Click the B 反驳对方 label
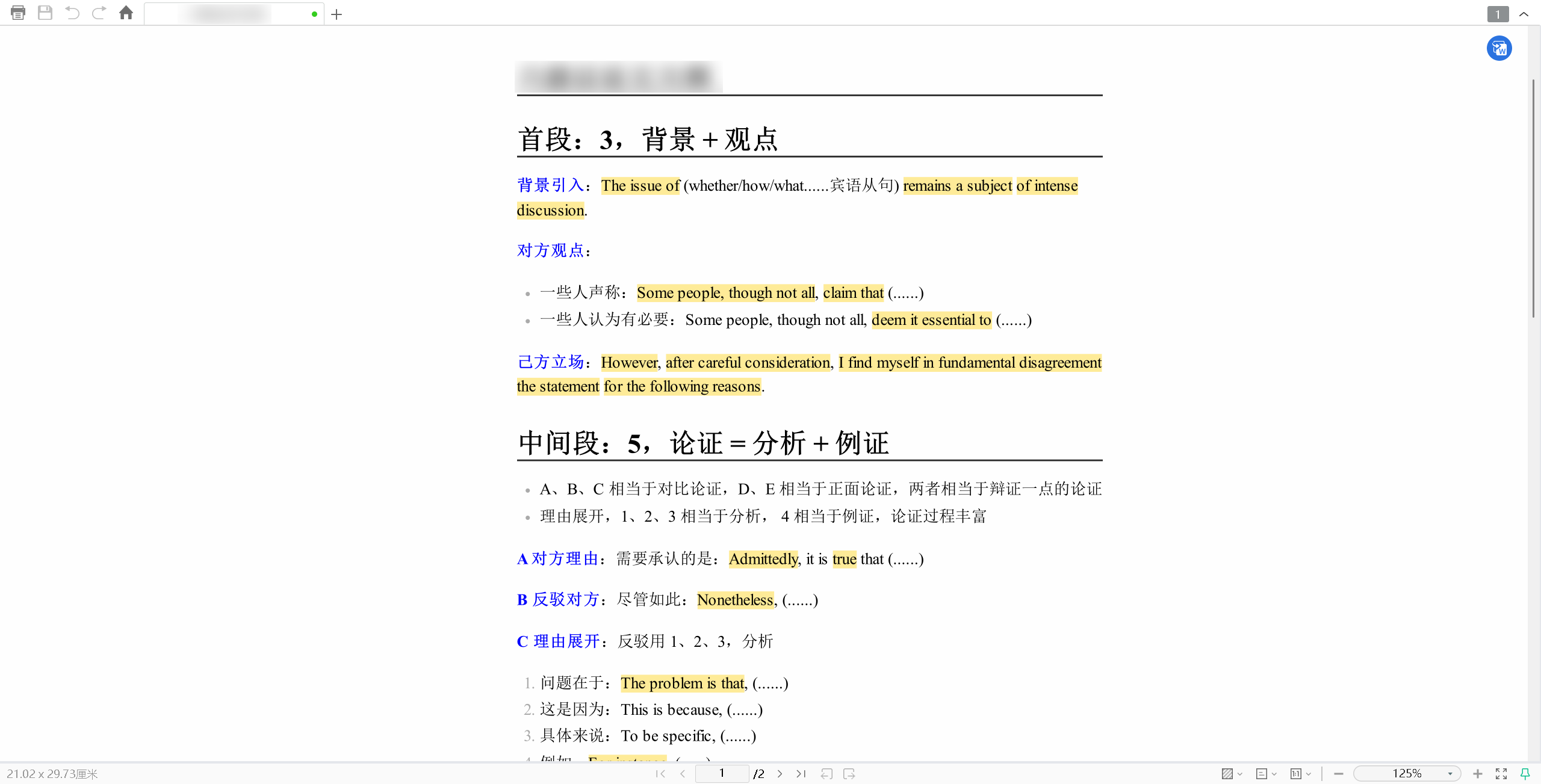Image resolution: width=1541 pixels, height=784 pixels. click(x=557, y=600)
